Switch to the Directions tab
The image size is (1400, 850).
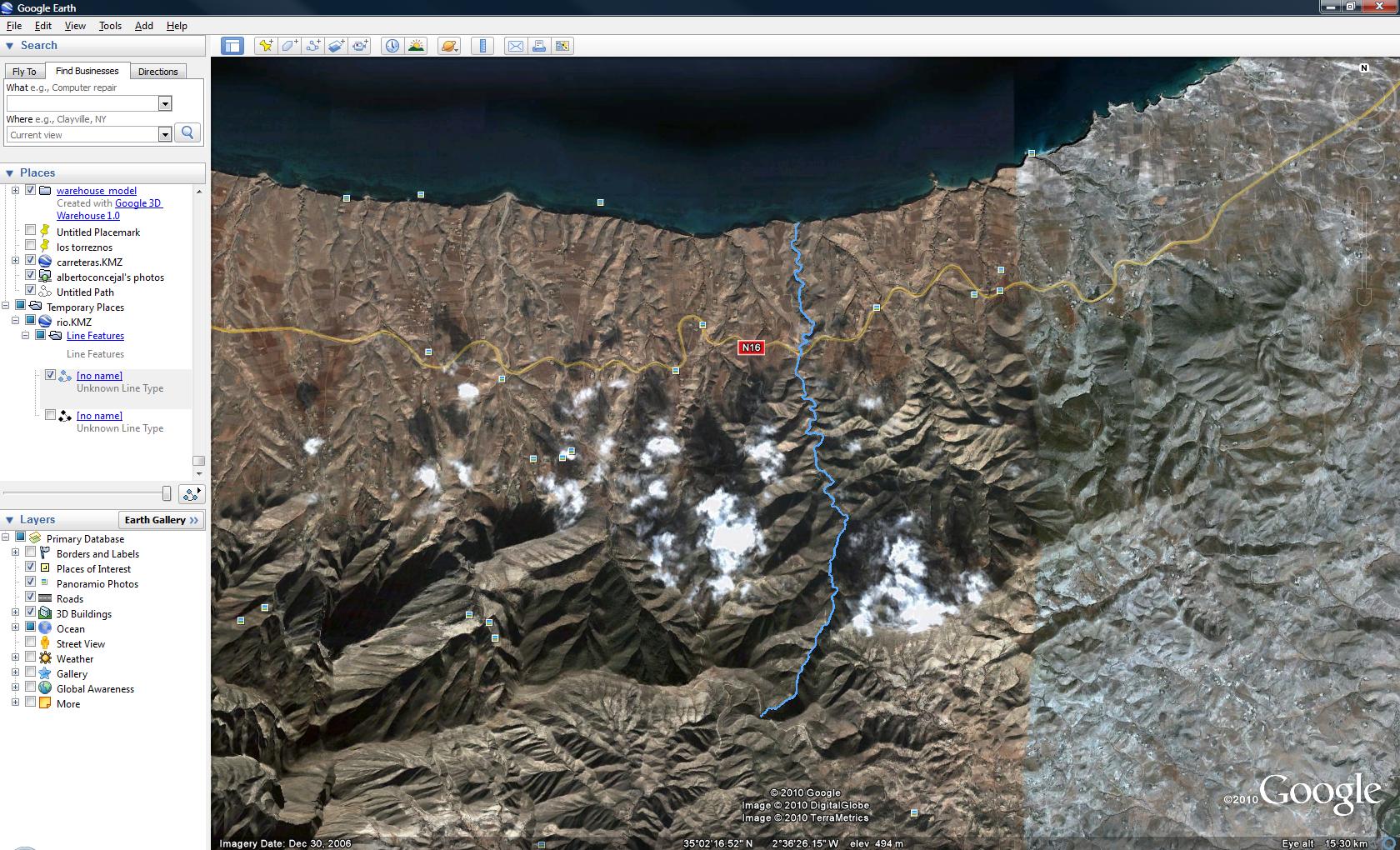pyautogui.click(x=157, y=72)
